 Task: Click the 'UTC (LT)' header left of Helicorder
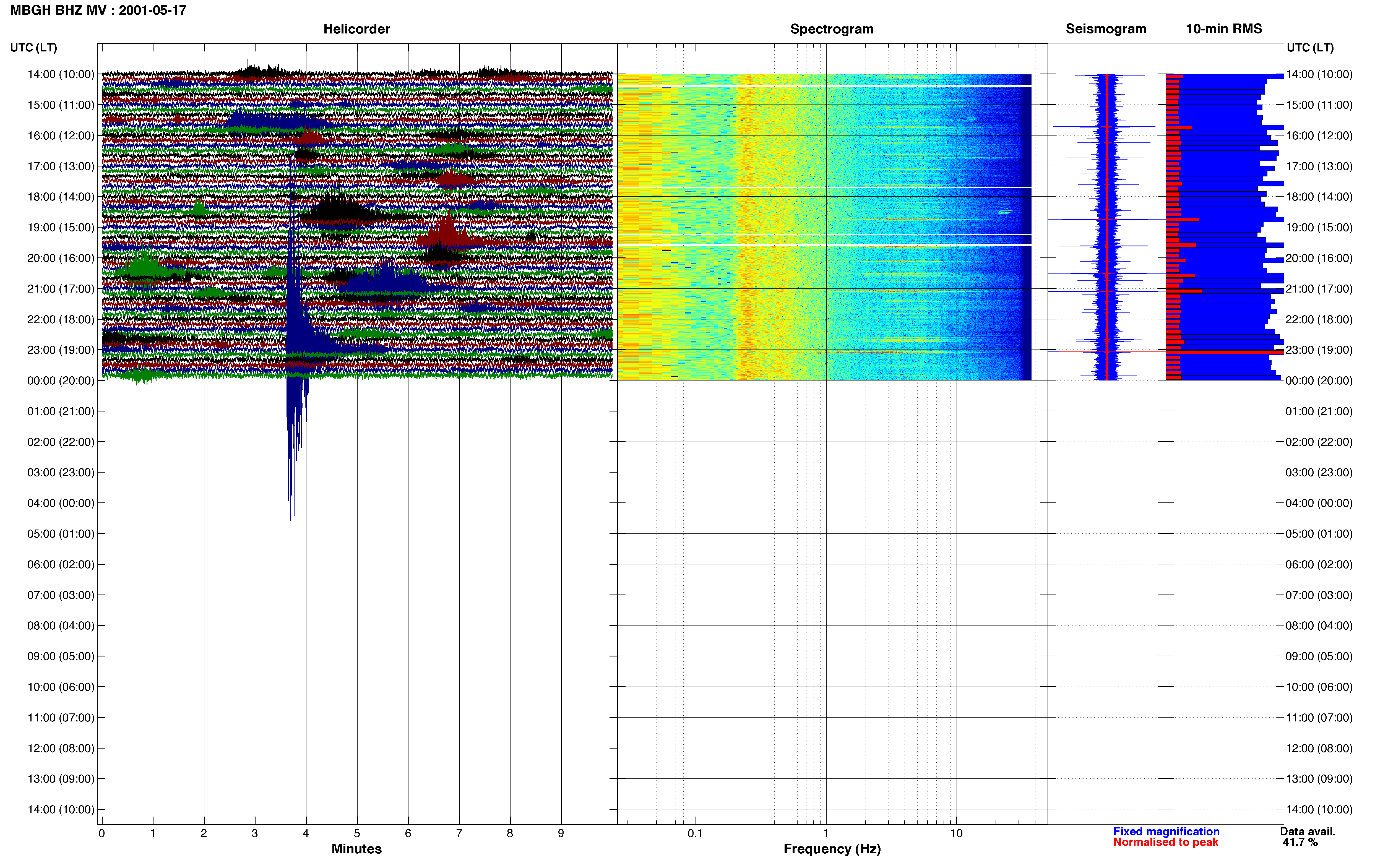coord(33,48)
